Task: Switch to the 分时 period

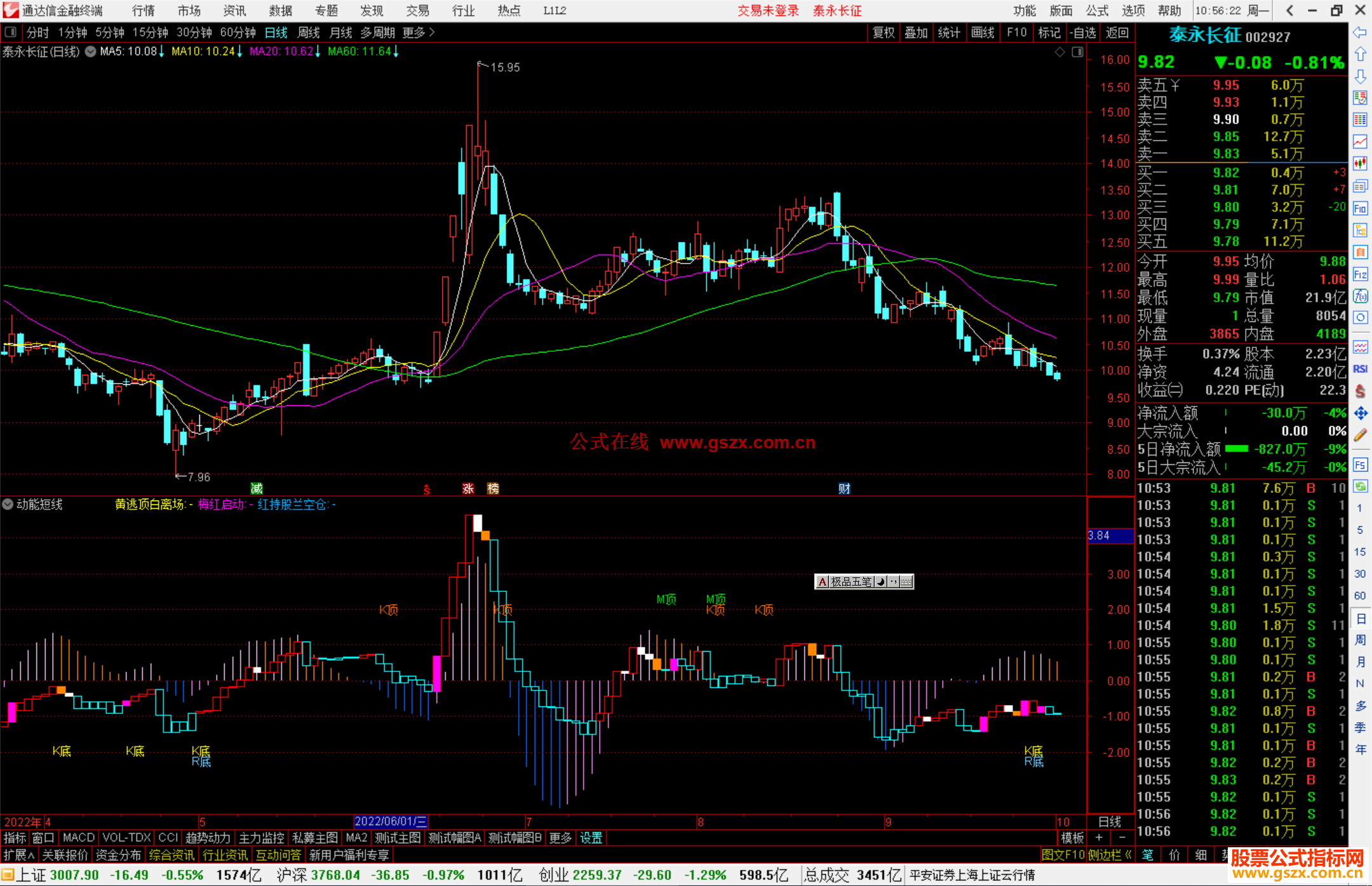Action: (x=38, y=32)
